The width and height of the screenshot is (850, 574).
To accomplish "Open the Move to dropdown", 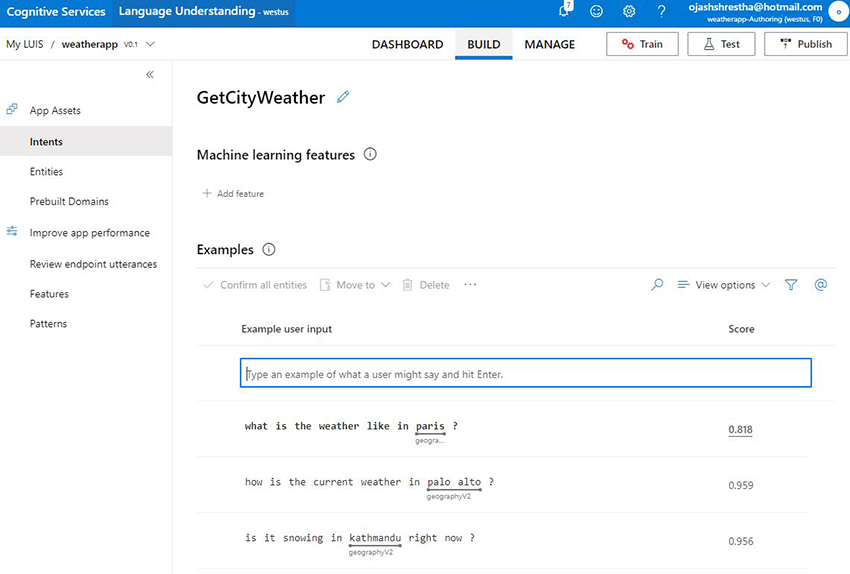I will coord(355,285).
